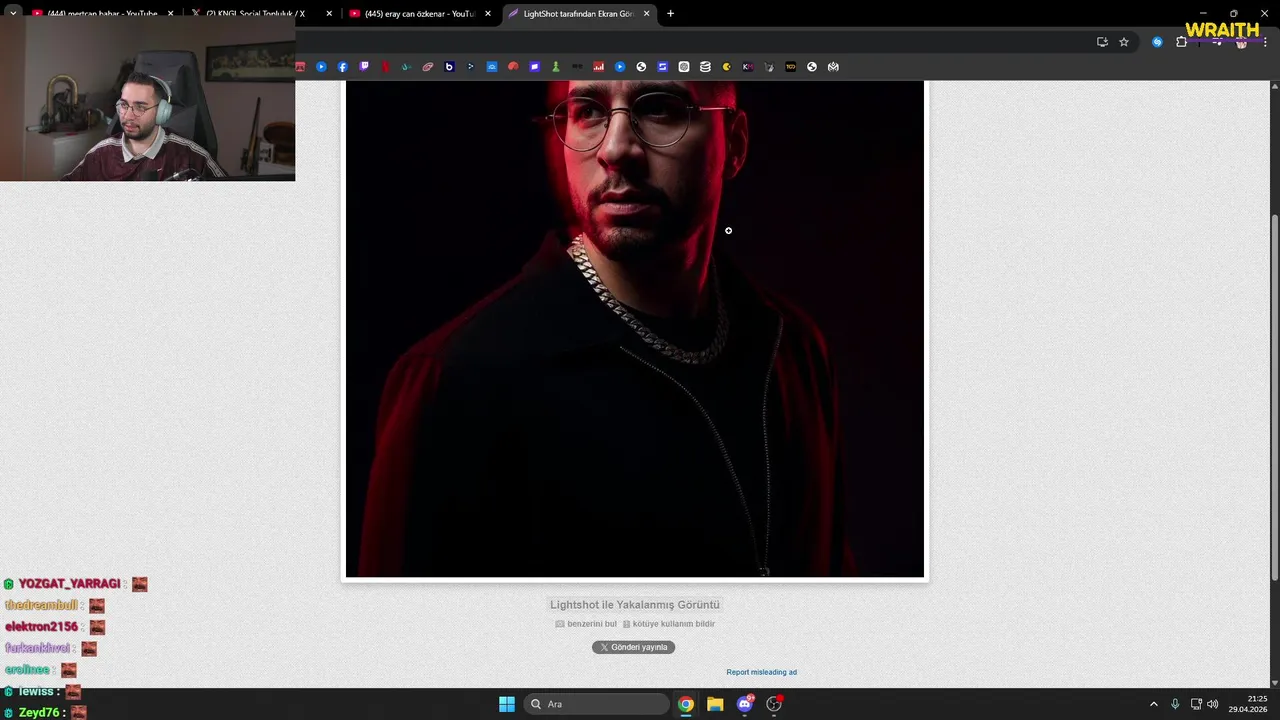Open the ChatGPT swirl bookmark icon

[x=684, y=67]
